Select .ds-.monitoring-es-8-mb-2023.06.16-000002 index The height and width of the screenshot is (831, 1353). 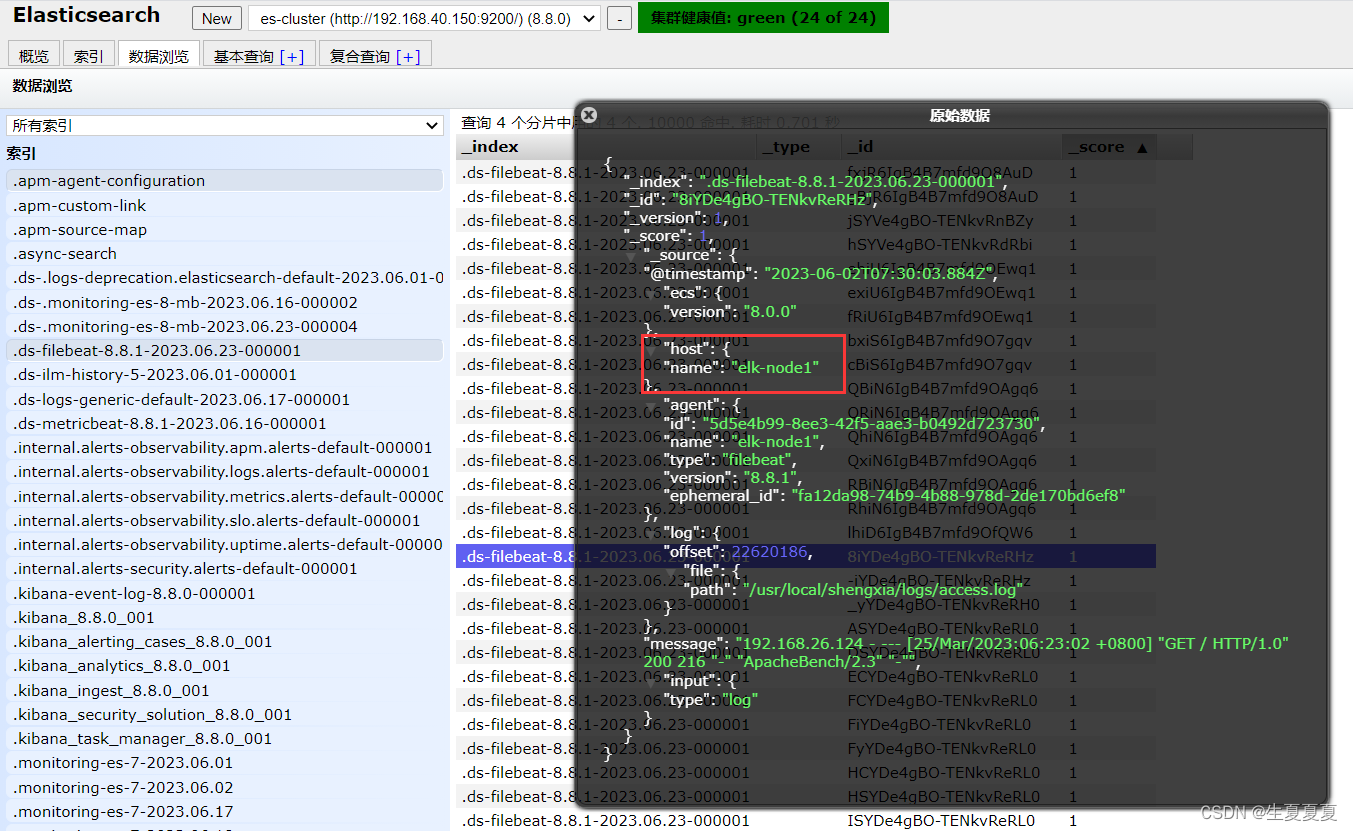[x=225, y=302]
